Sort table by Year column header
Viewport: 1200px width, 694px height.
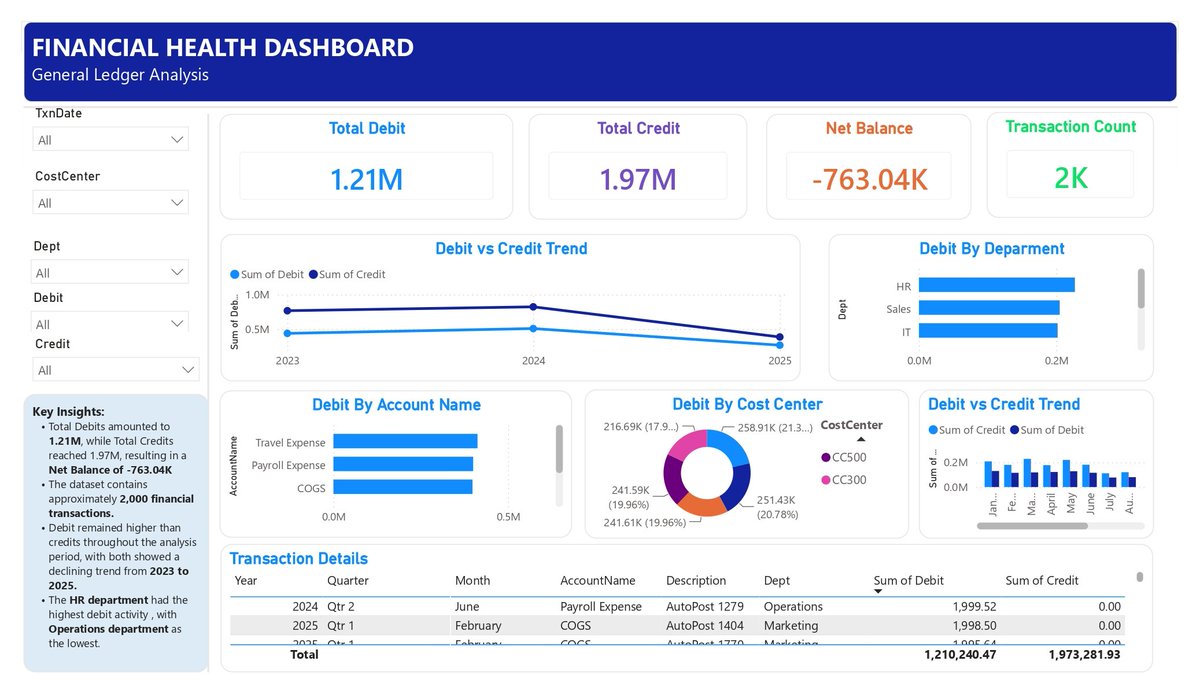coord(245,580)
